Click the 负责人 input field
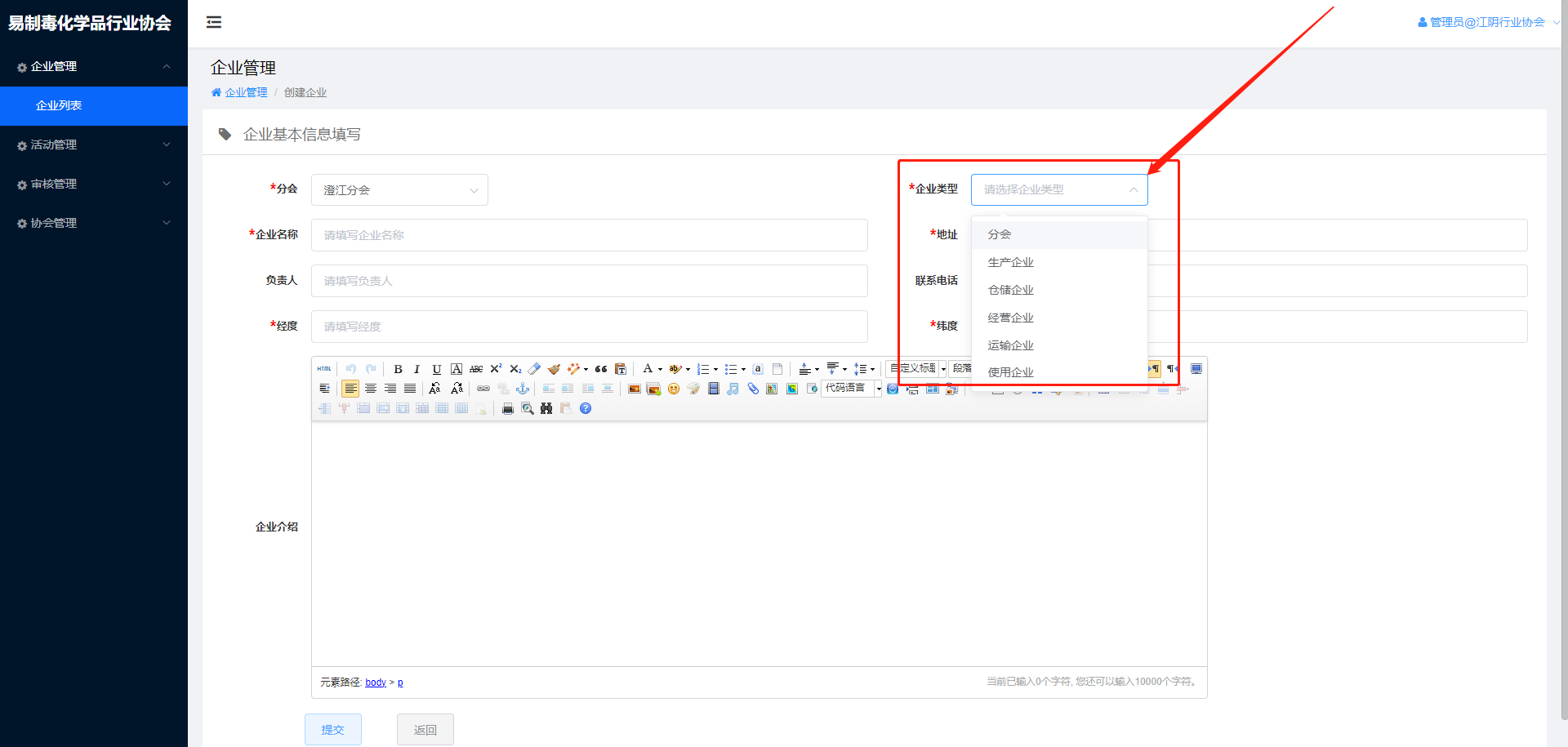The width and height of the screenshot is (1568, 747). tap(590, 281)
